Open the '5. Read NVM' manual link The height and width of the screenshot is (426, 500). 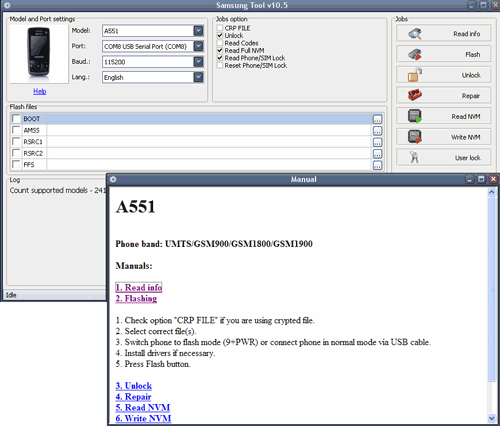click(143, 407)
